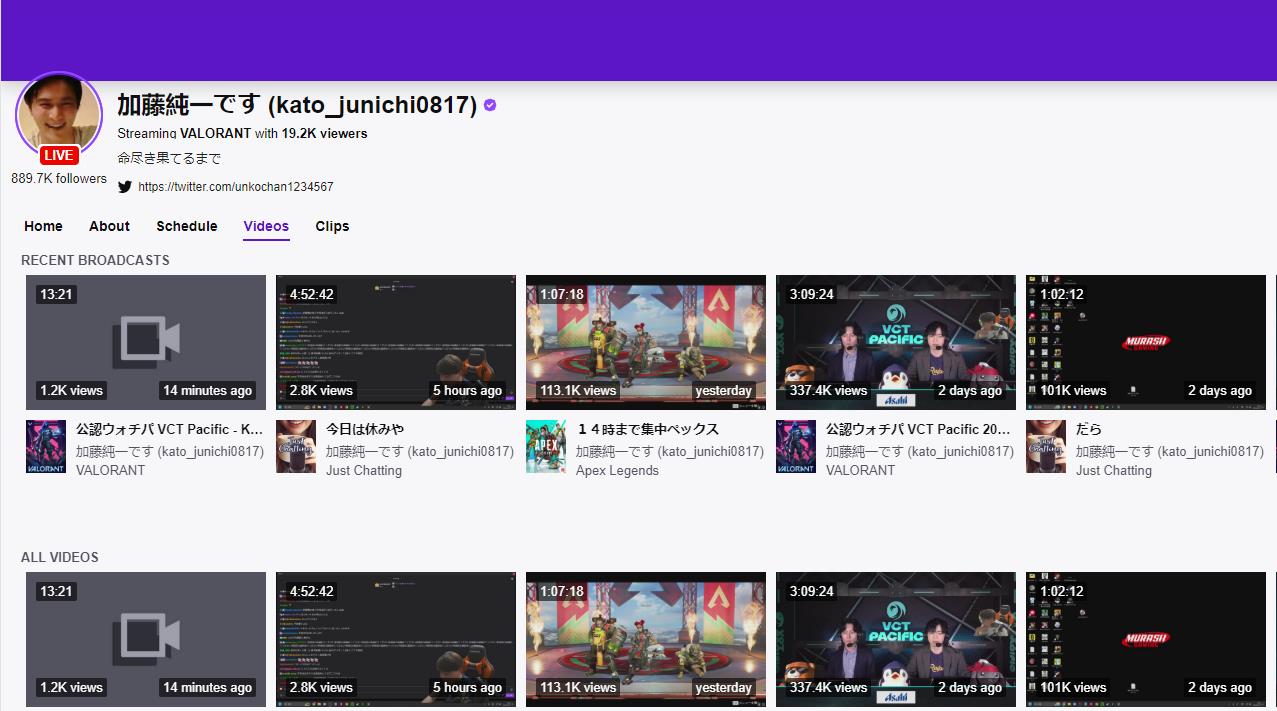
Task: Go to the Schedule tab
Action: pyautogui.click(x=187, y=226)
